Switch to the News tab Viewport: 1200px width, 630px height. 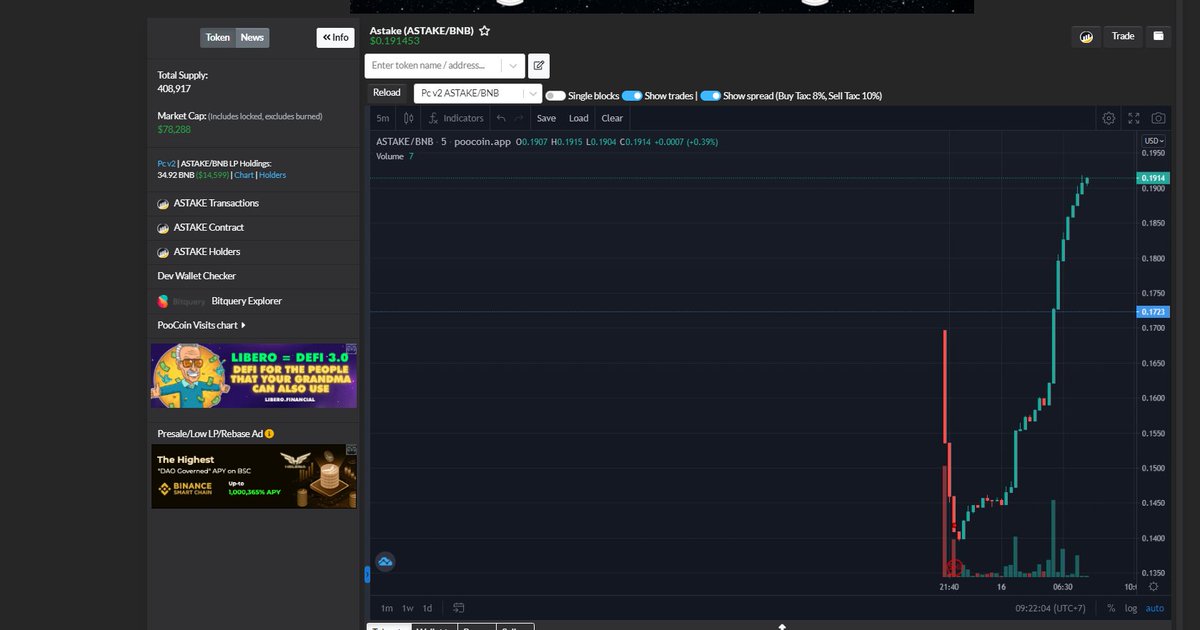point(252,38)
